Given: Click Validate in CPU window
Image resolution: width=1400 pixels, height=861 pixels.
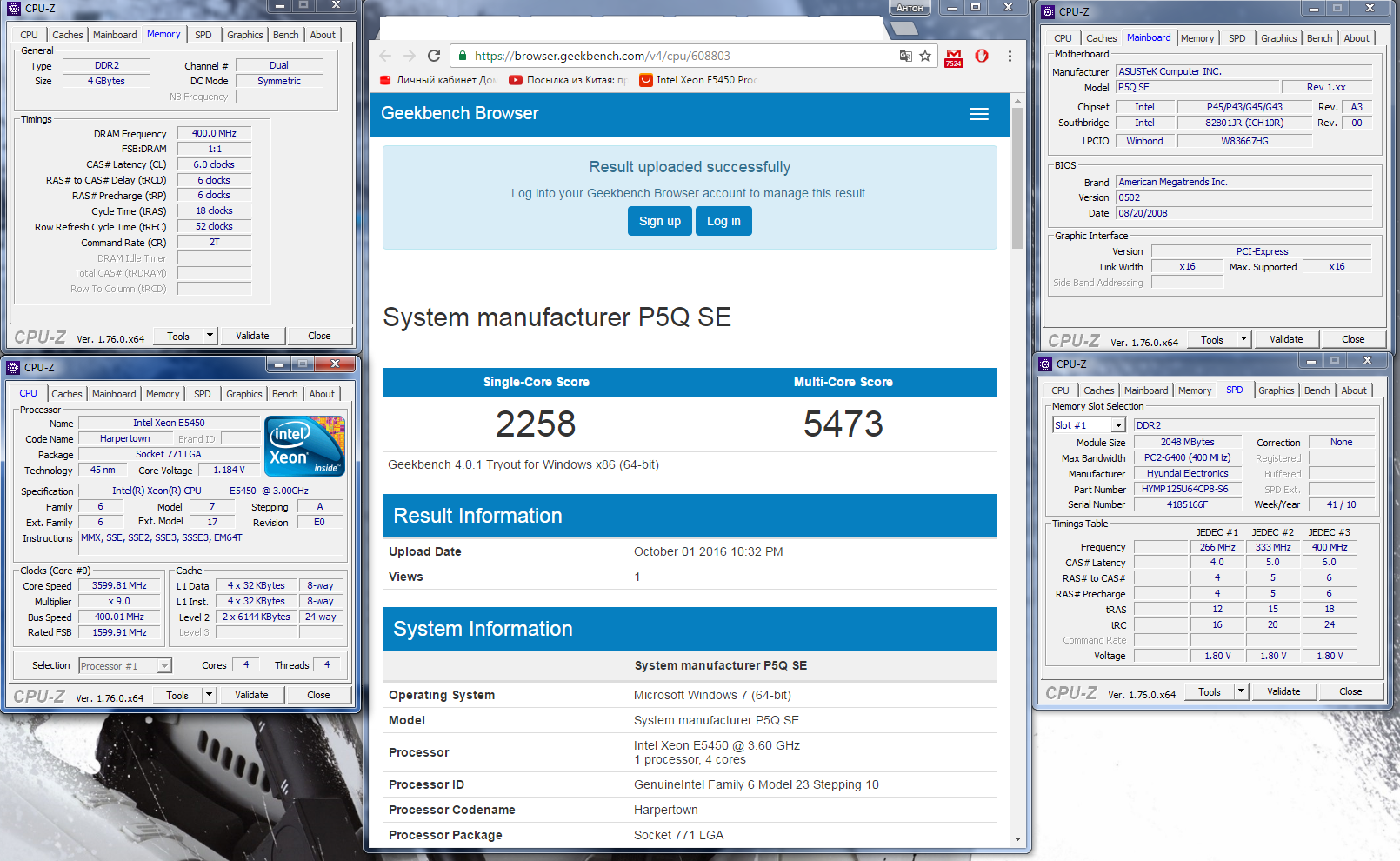Looking at the screenshot, I should [251, 695].
